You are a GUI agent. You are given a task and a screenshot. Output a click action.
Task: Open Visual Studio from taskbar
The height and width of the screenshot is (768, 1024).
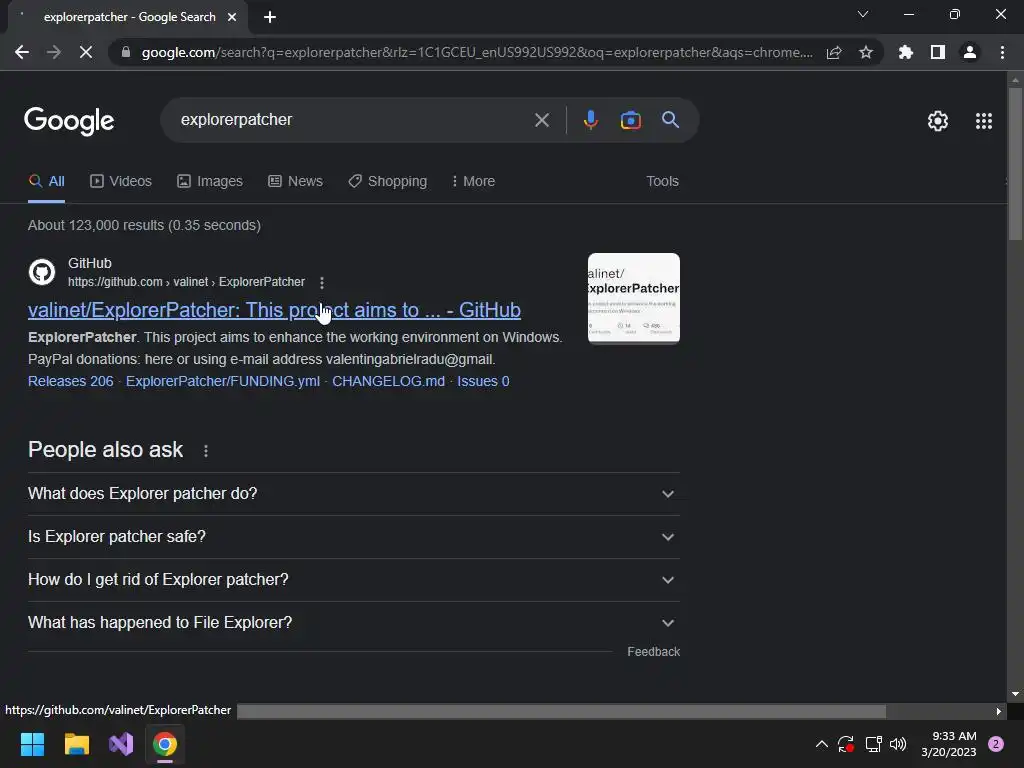pyautogui.click(x=121, y=744)
